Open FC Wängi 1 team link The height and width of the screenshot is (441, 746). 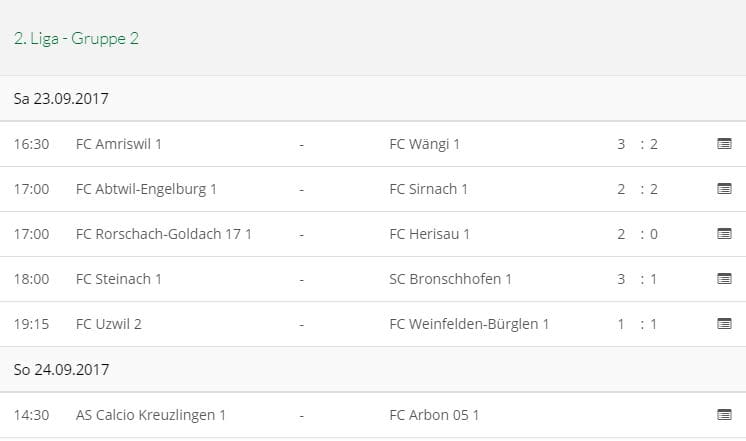(x=424, y=144)
